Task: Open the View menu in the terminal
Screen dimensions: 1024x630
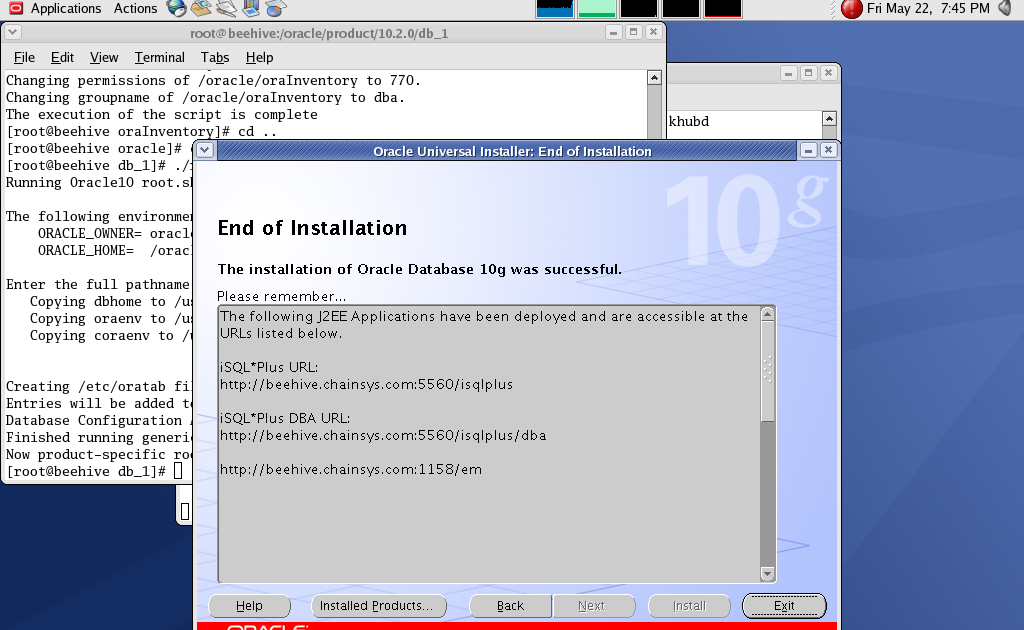Action: coord(104,57)
